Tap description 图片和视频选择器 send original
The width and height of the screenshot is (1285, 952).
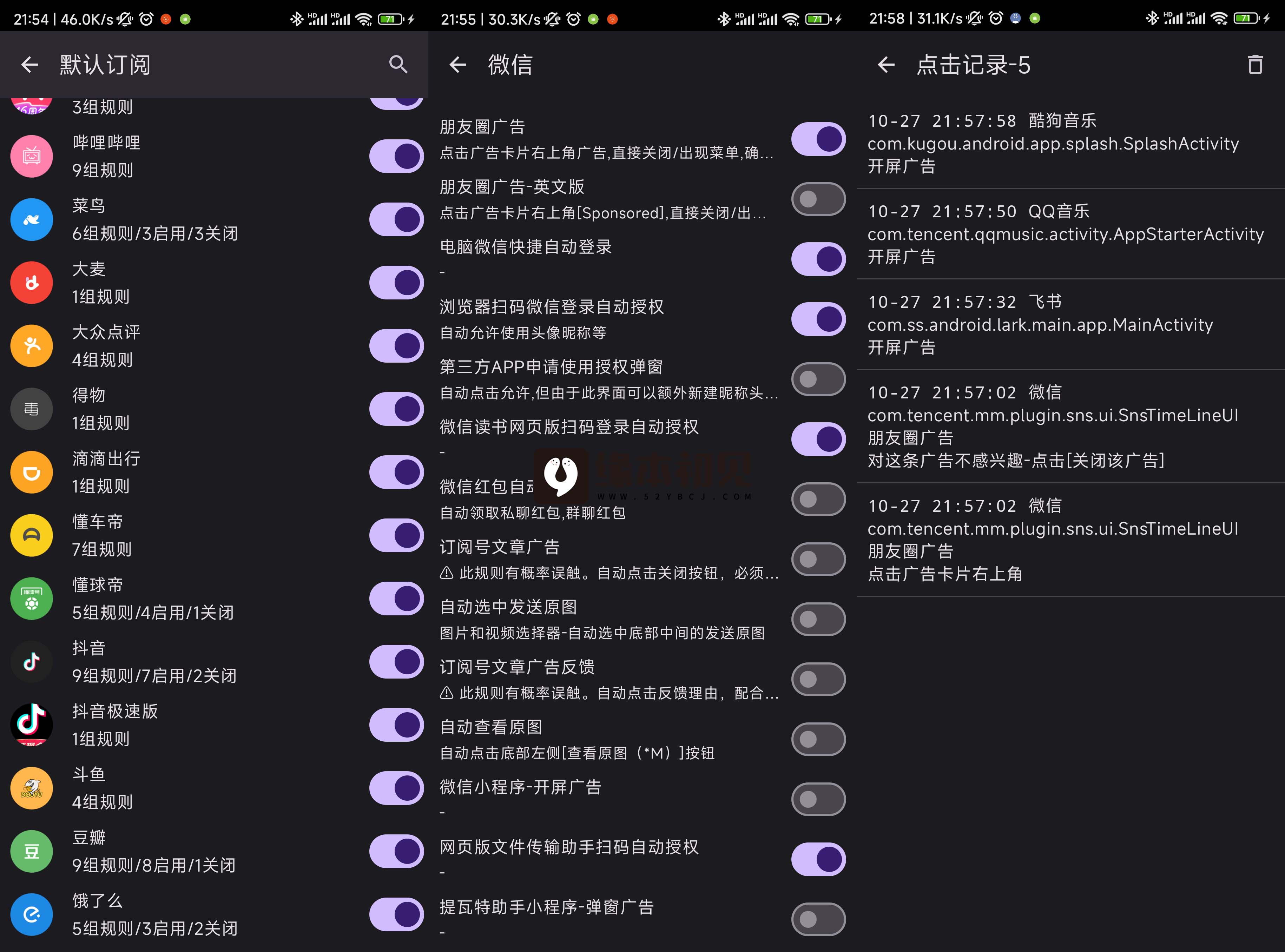(x=603, y=633)
